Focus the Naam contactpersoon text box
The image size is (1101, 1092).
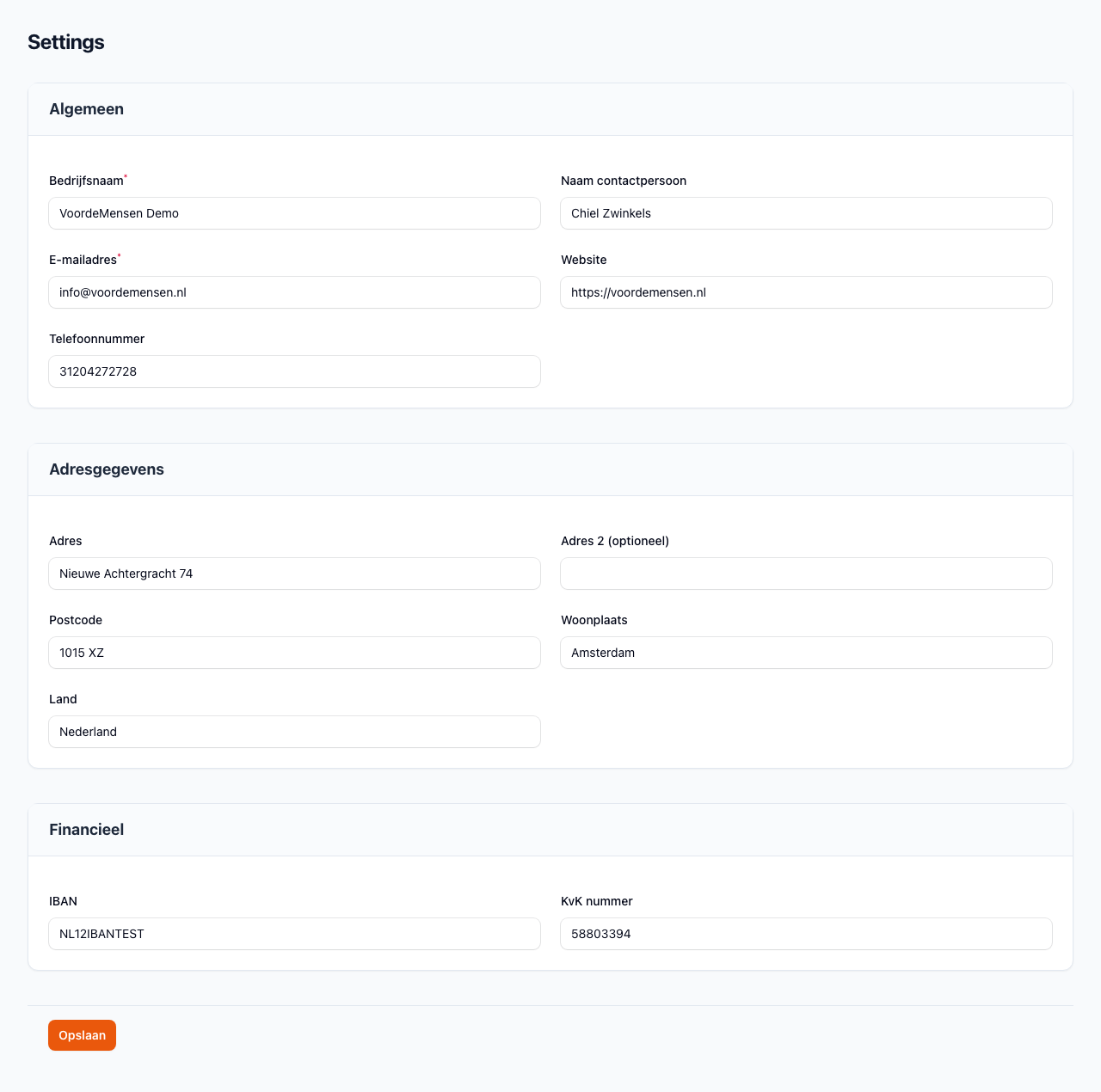coord(806,213)
